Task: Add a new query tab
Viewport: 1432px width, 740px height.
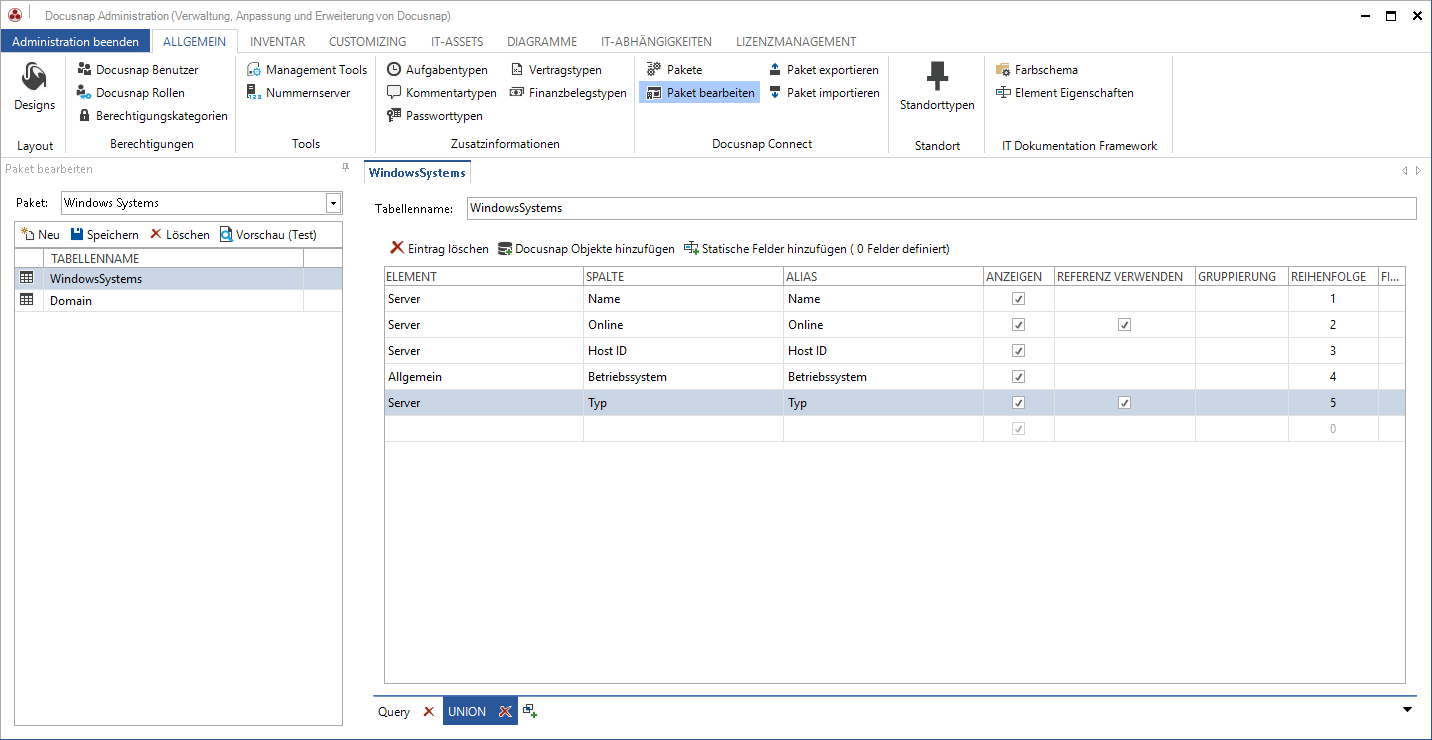Action: (x=530, y=711)
